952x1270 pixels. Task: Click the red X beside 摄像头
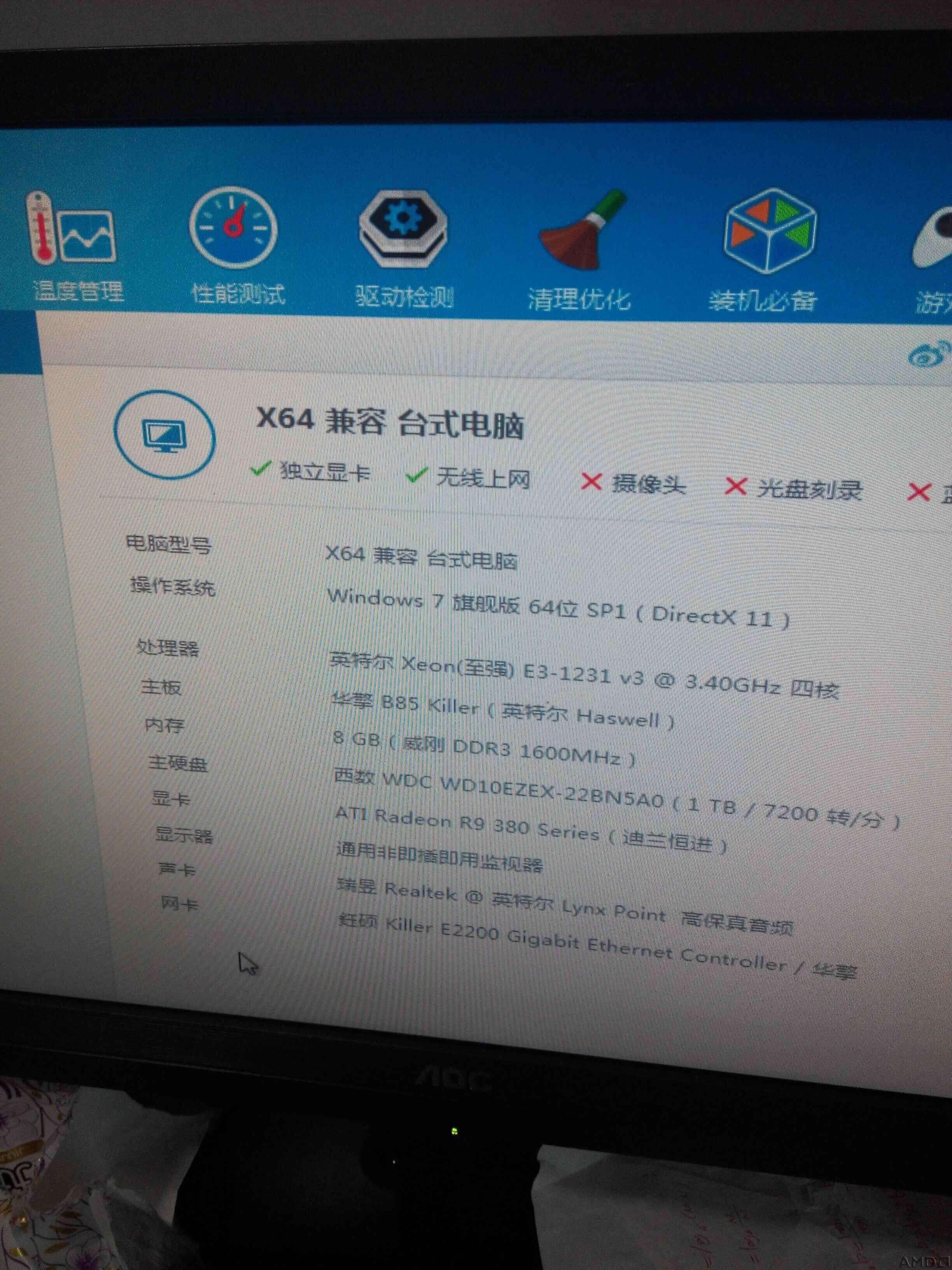click(x=591, y=482)
